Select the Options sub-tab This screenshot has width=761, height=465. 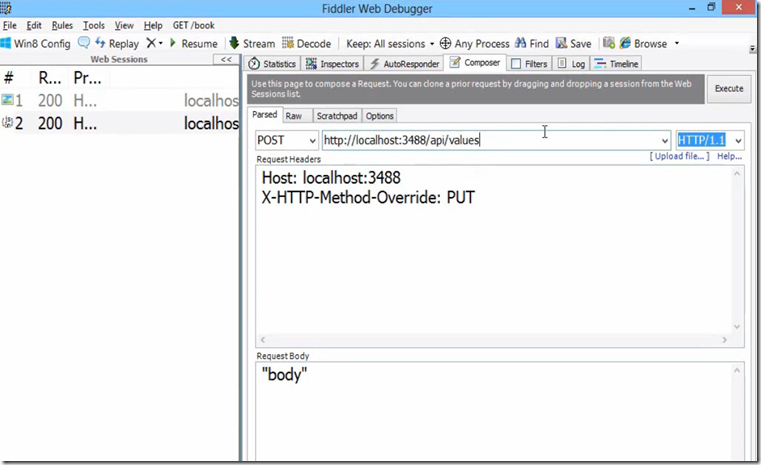pyautogui.click(x=380, y=116)
